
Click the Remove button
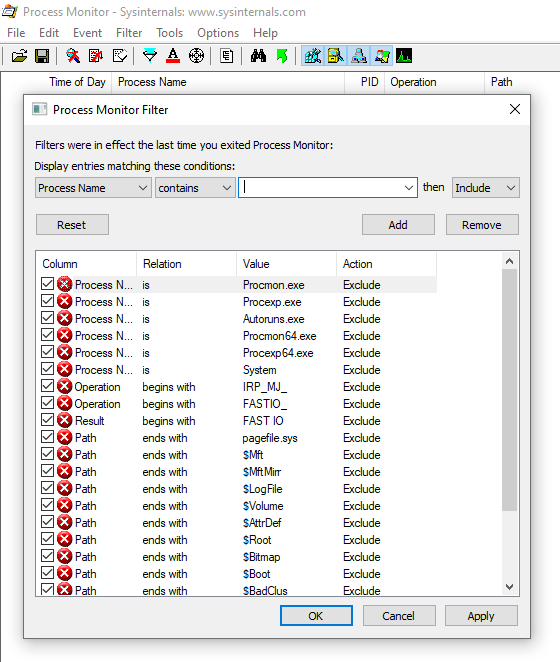coord(482,225)
